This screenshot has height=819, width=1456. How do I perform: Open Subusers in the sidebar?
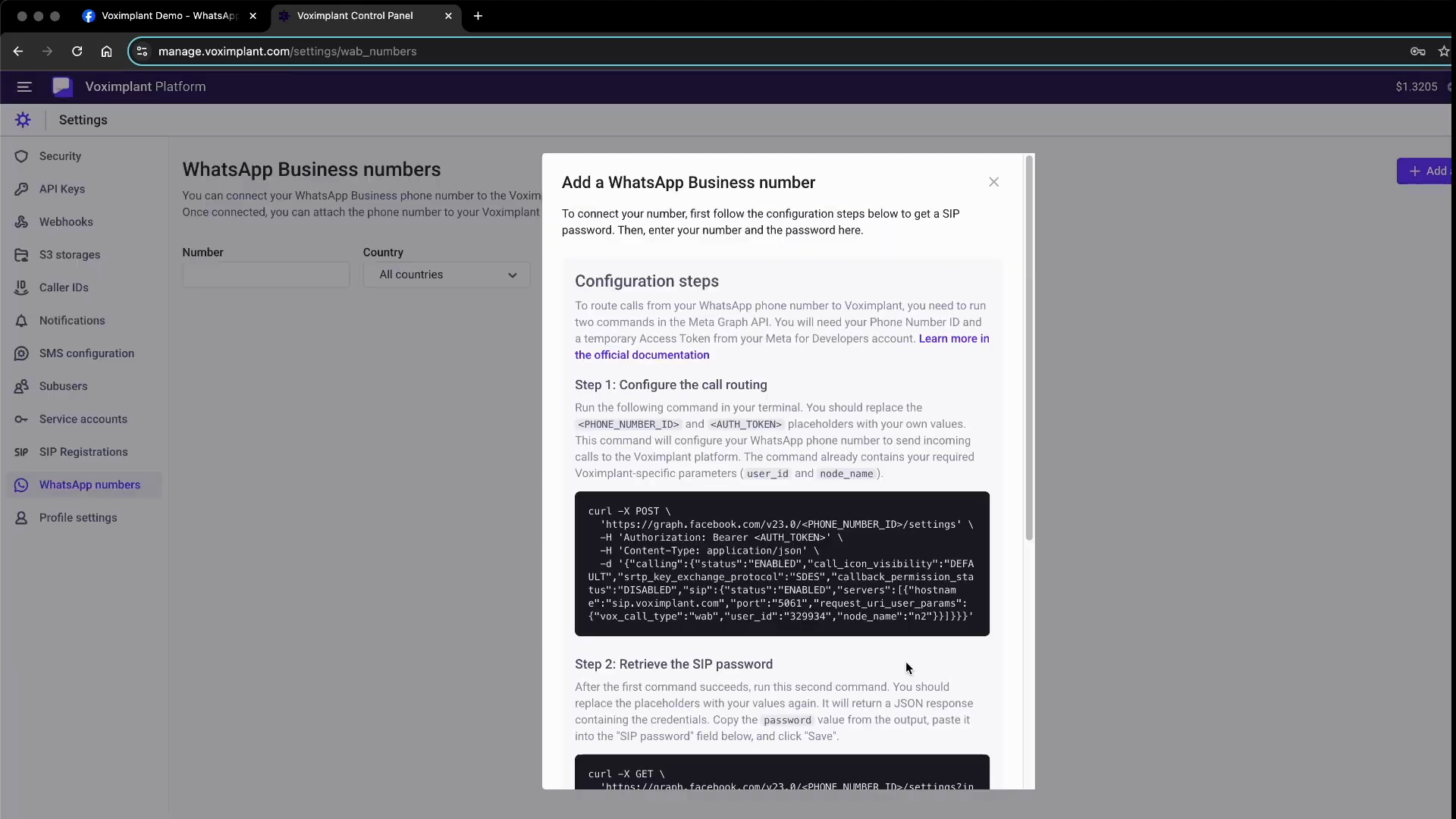click(63, 386)
